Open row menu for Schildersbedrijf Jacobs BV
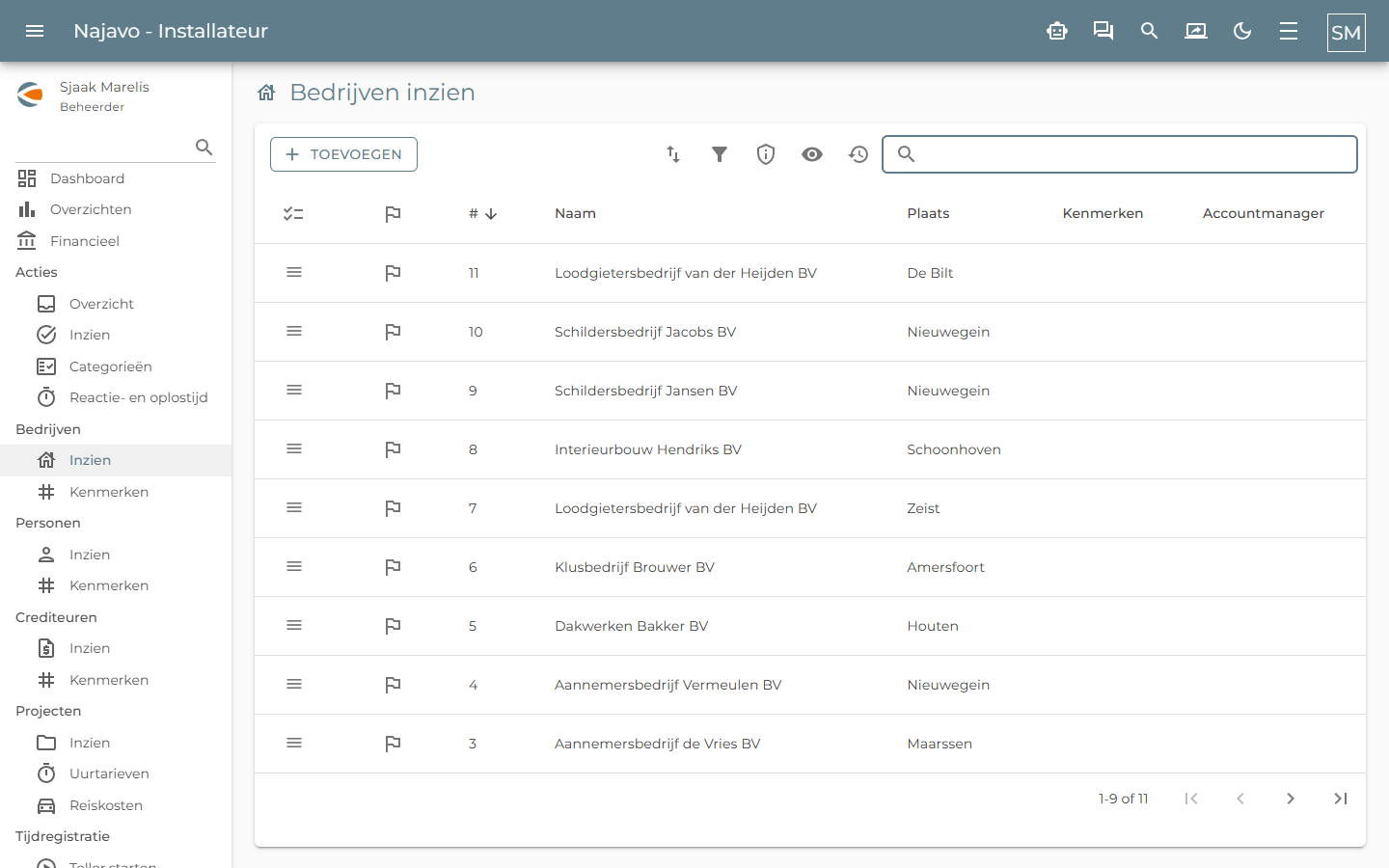Screen dimensions: 1389x868 294,332
